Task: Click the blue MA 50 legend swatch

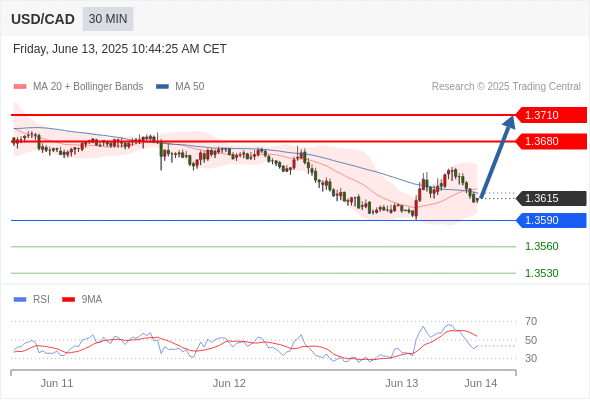Action: coord(162,87)
